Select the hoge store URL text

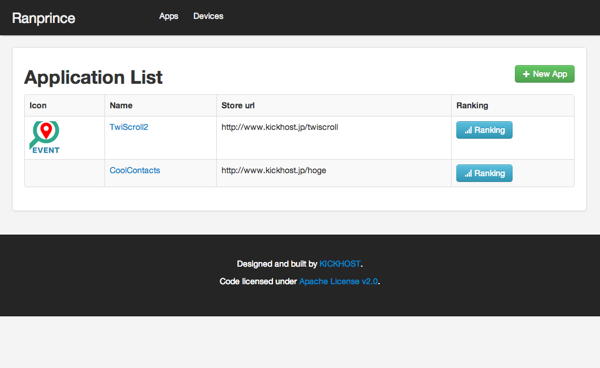(274, 170)
